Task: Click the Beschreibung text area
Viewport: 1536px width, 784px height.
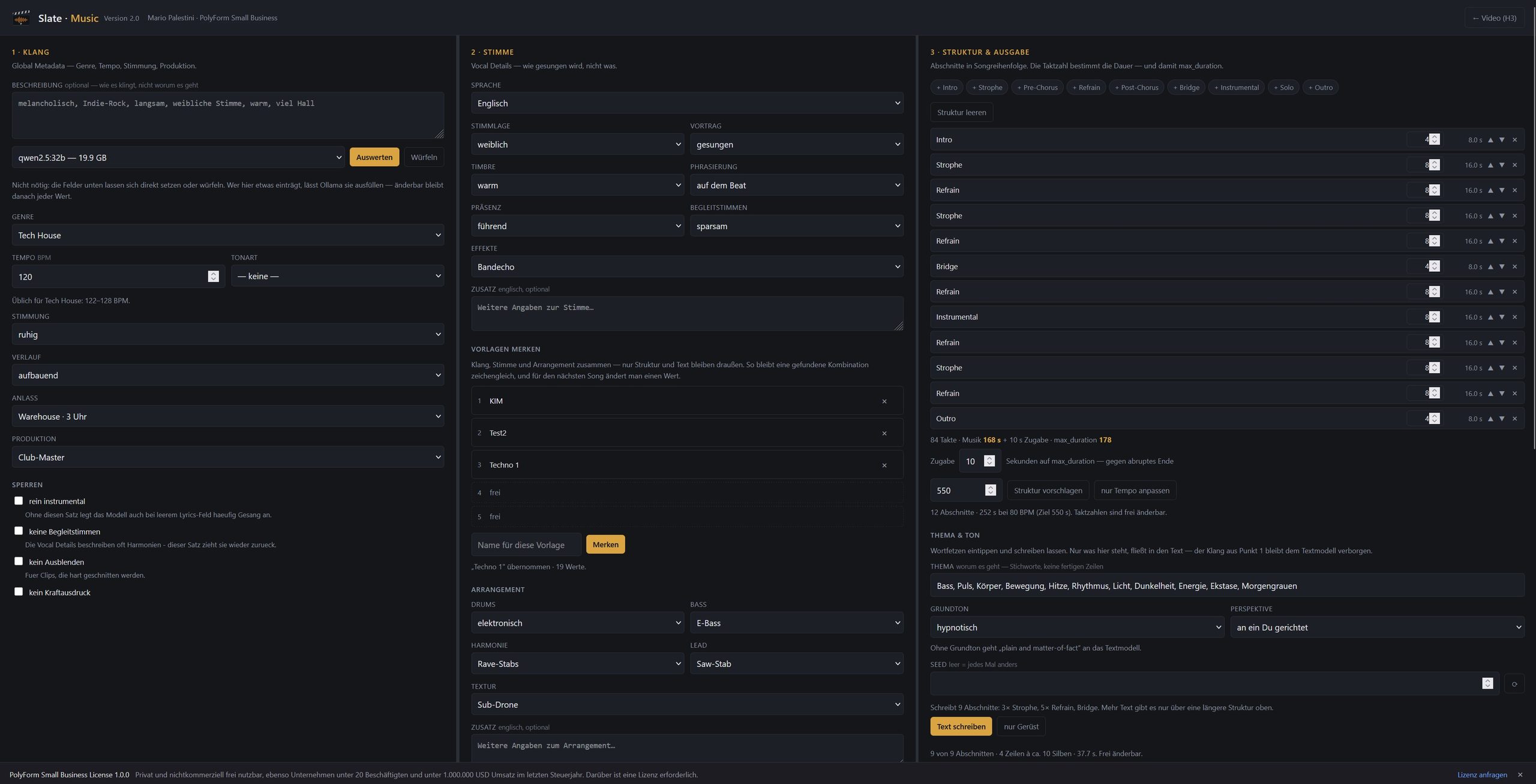Action: tap(228, 115)
